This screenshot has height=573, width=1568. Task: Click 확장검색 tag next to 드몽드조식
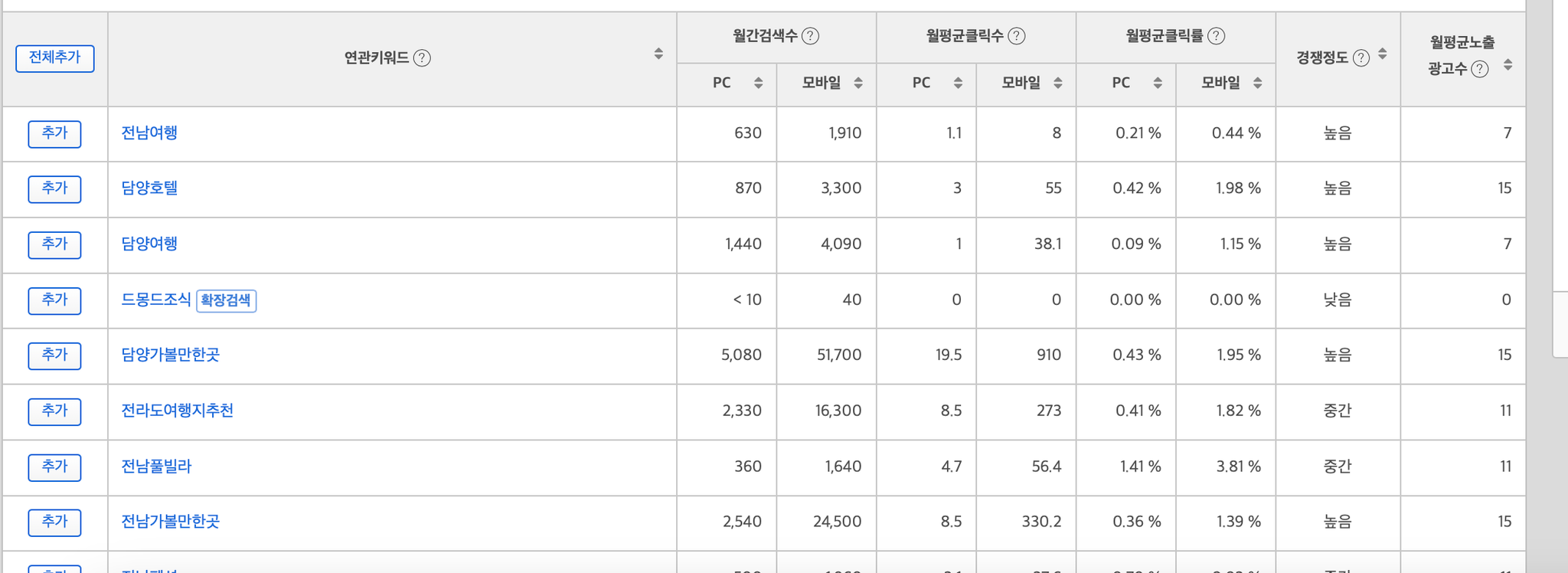coord(226,300)
